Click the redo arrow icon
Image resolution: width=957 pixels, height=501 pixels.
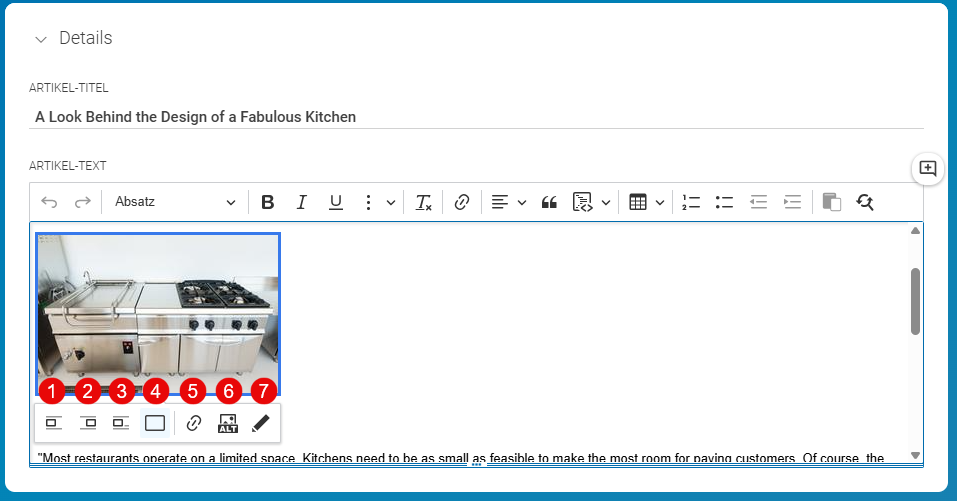(82, 202)
